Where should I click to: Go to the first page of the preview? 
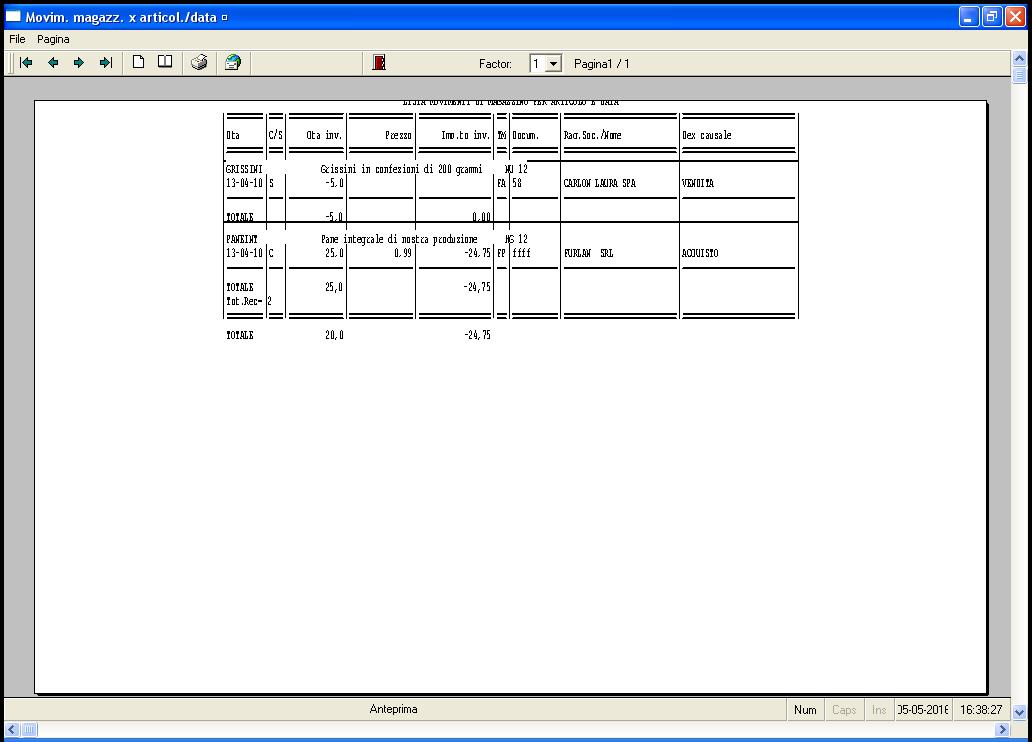pyautogui.click(x=27, y=63)
